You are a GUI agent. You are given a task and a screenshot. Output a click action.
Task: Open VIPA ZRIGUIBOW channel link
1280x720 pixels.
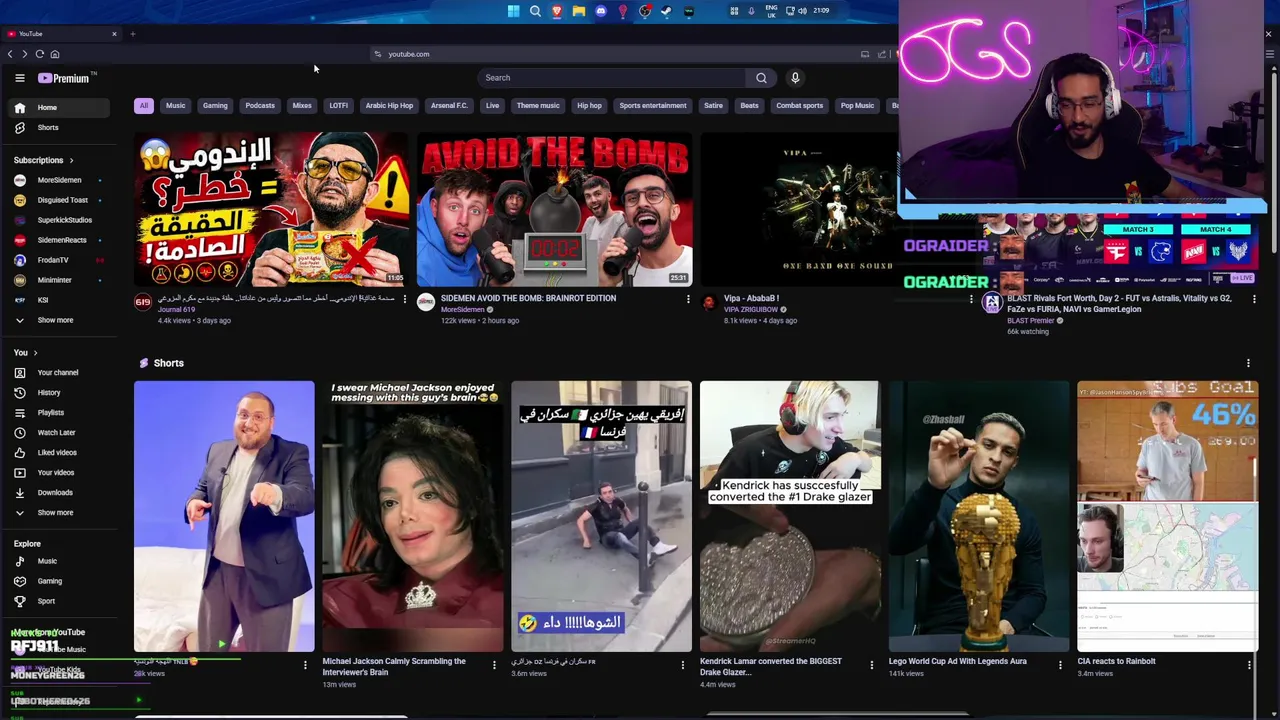[751, 310]
